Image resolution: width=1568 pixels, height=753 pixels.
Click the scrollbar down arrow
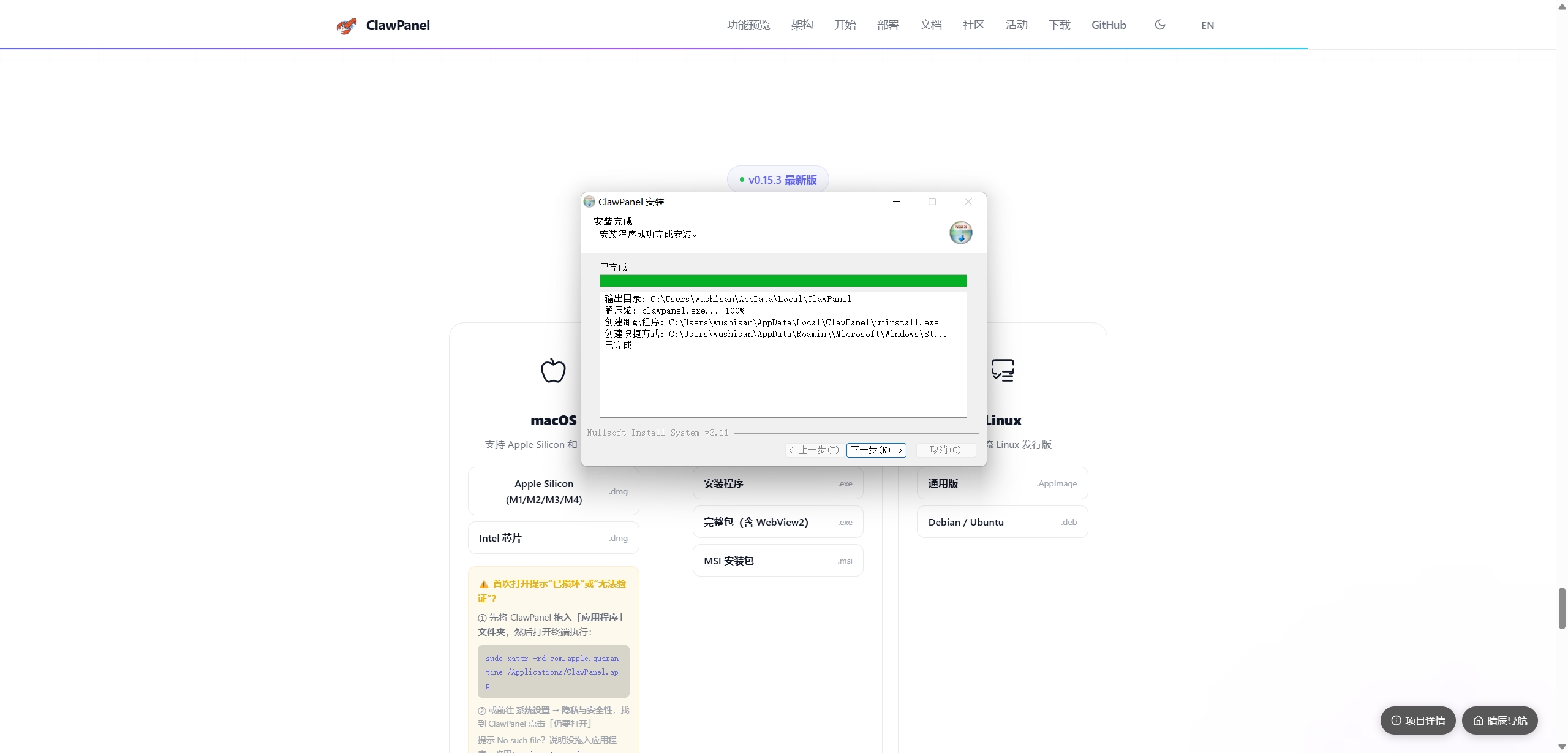(1562, 747)
